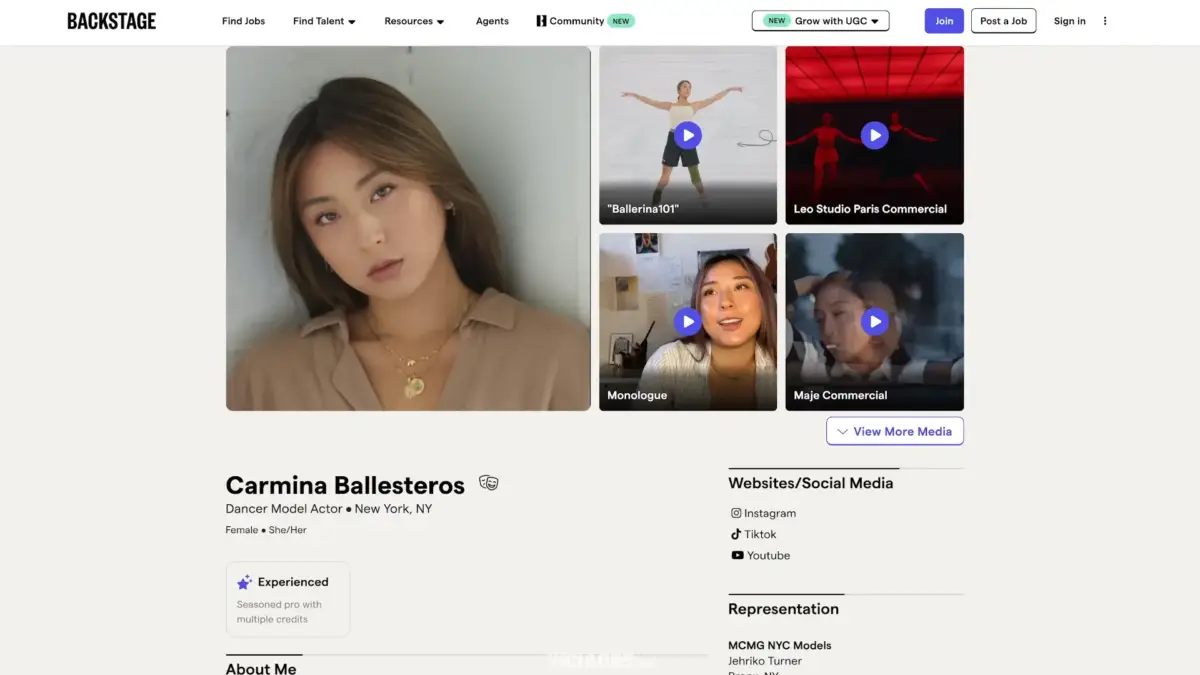Click MCMG NYC Models representation
The height and width of the screenshot is (675, 1200).
(x=780, y=645)
